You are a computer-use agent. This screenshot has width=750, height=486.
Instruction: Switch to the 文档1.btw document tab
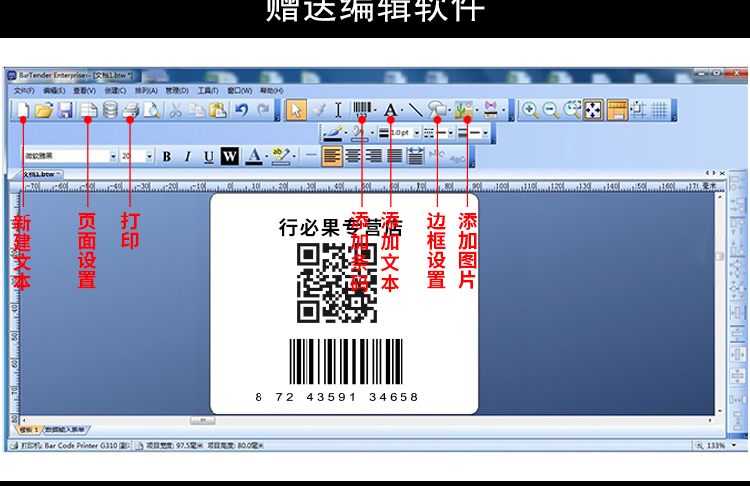(41, 174)
